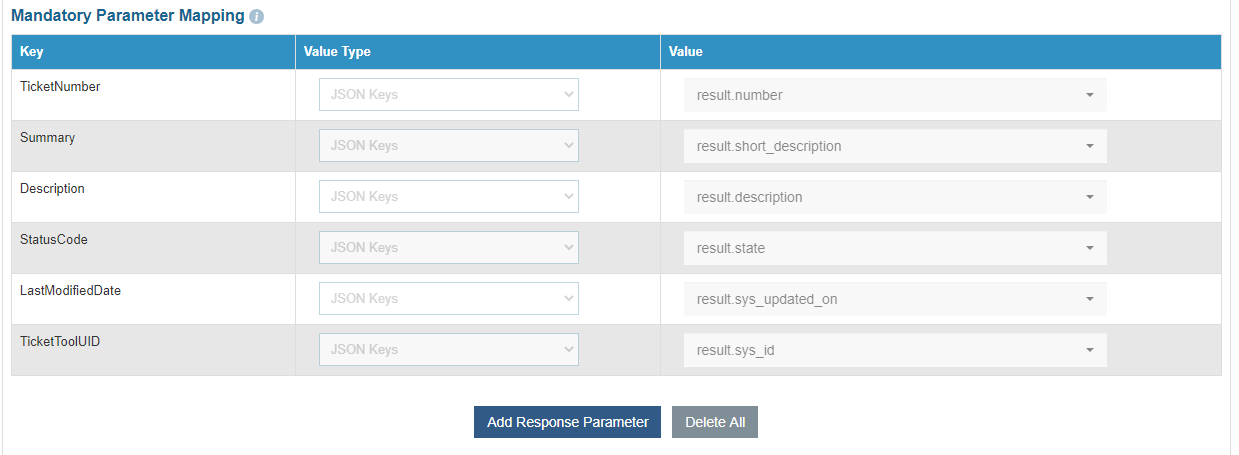The image size is (1239, 455).
Task: Open the Value Type dropdown for Summary
Action: pos(448,146)
